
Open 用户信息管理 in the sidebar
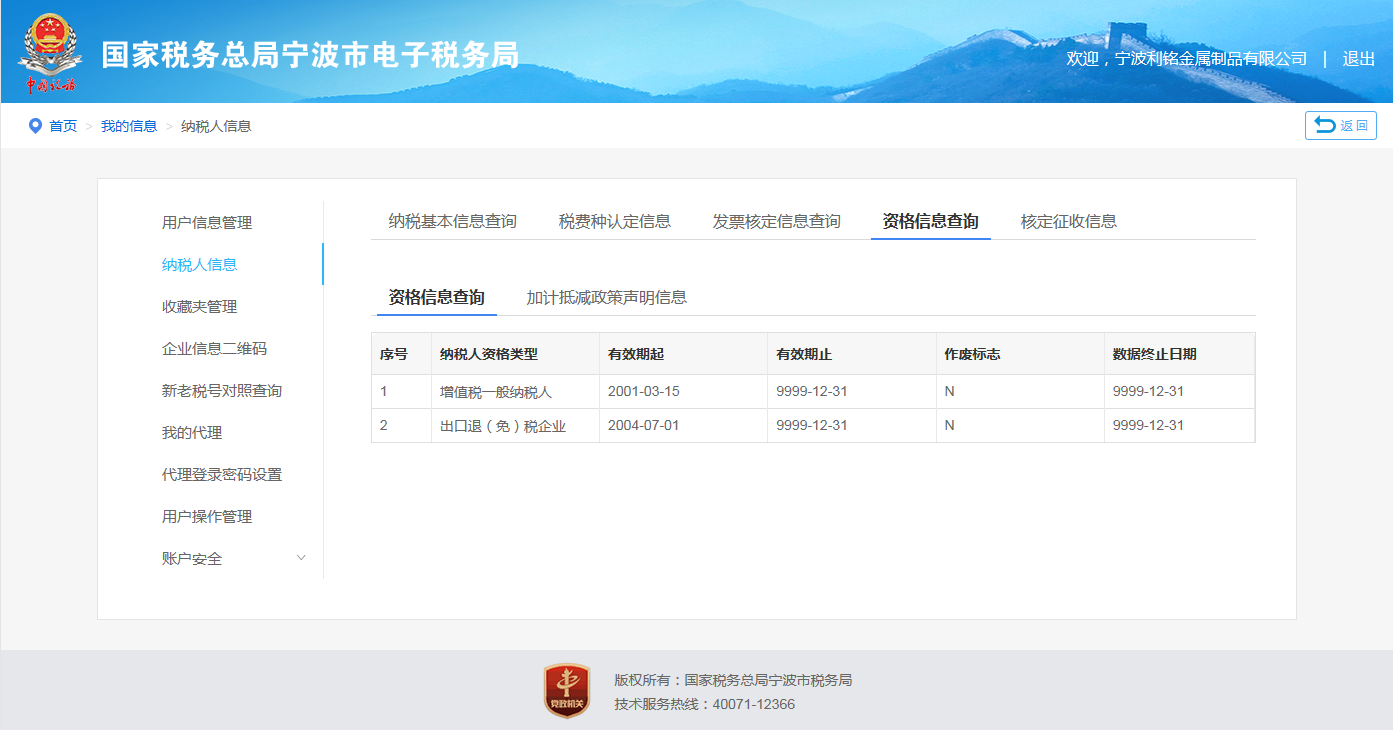pos(207,222)
